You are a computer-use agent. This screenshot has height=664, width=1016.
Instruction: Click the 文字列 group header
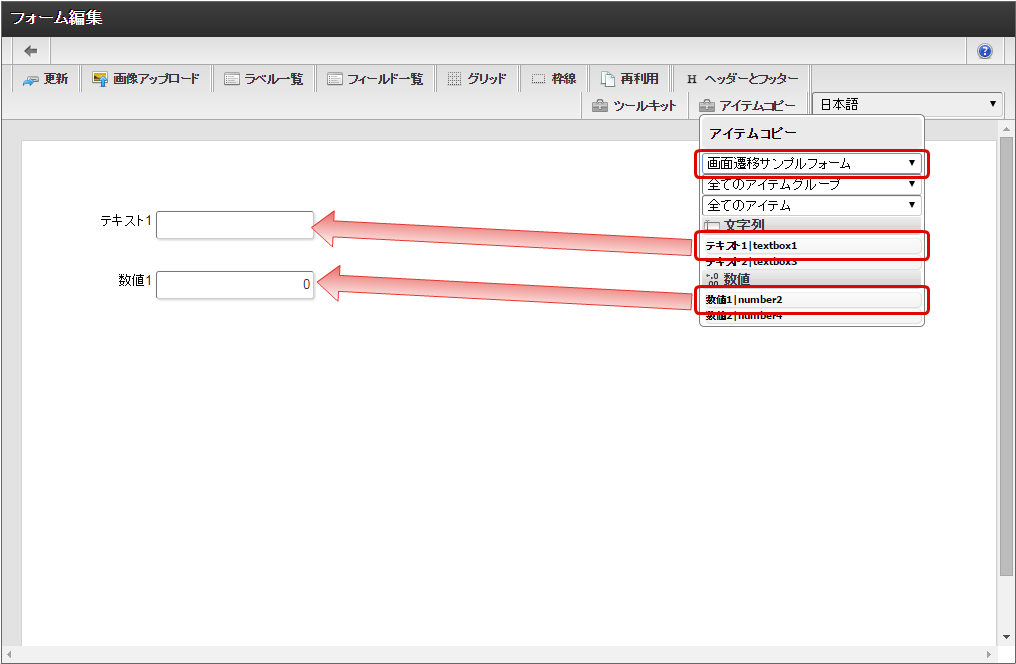pyautogui.click(x=811, y=225)
